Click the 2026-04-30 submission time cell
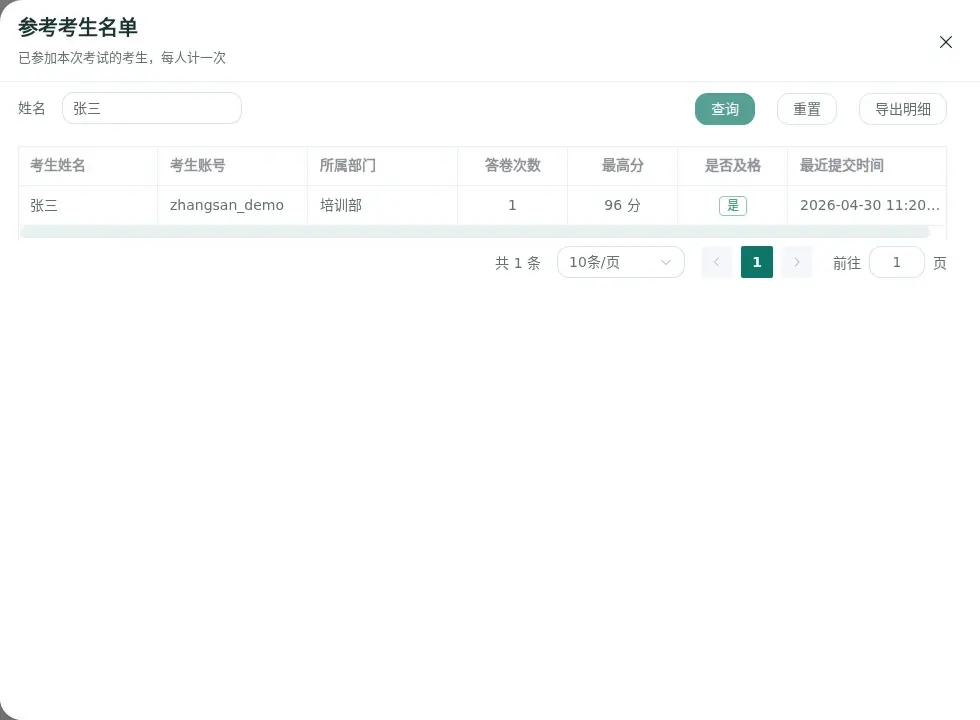Screen dimensions: 980x720 pos(867,205)
